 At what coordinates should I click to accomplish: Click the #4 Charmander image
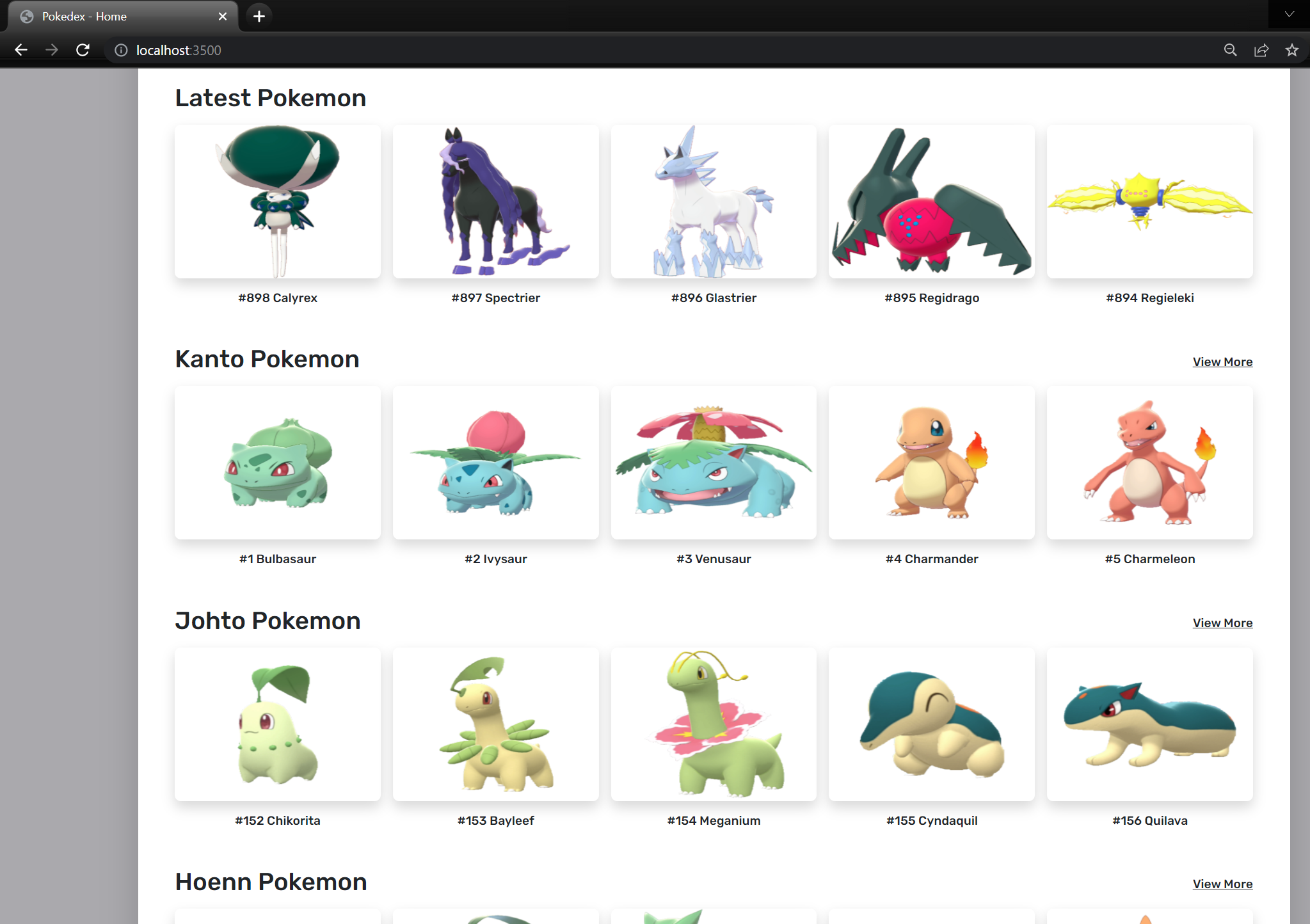pyautogui.click(x=931, y=463)
